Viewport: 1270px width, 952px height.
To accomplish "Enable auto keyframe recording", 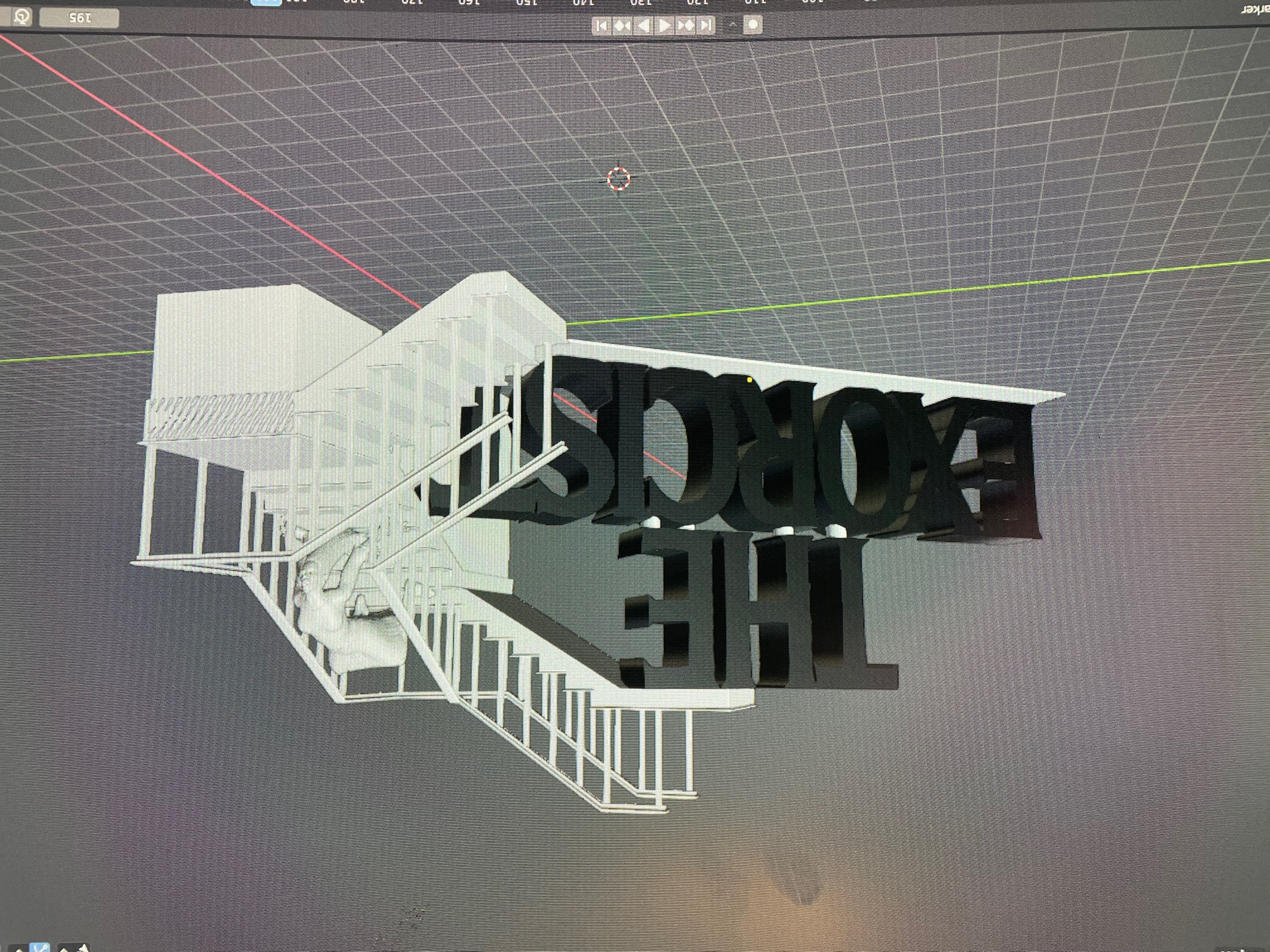I will click(x=753, y=25).
